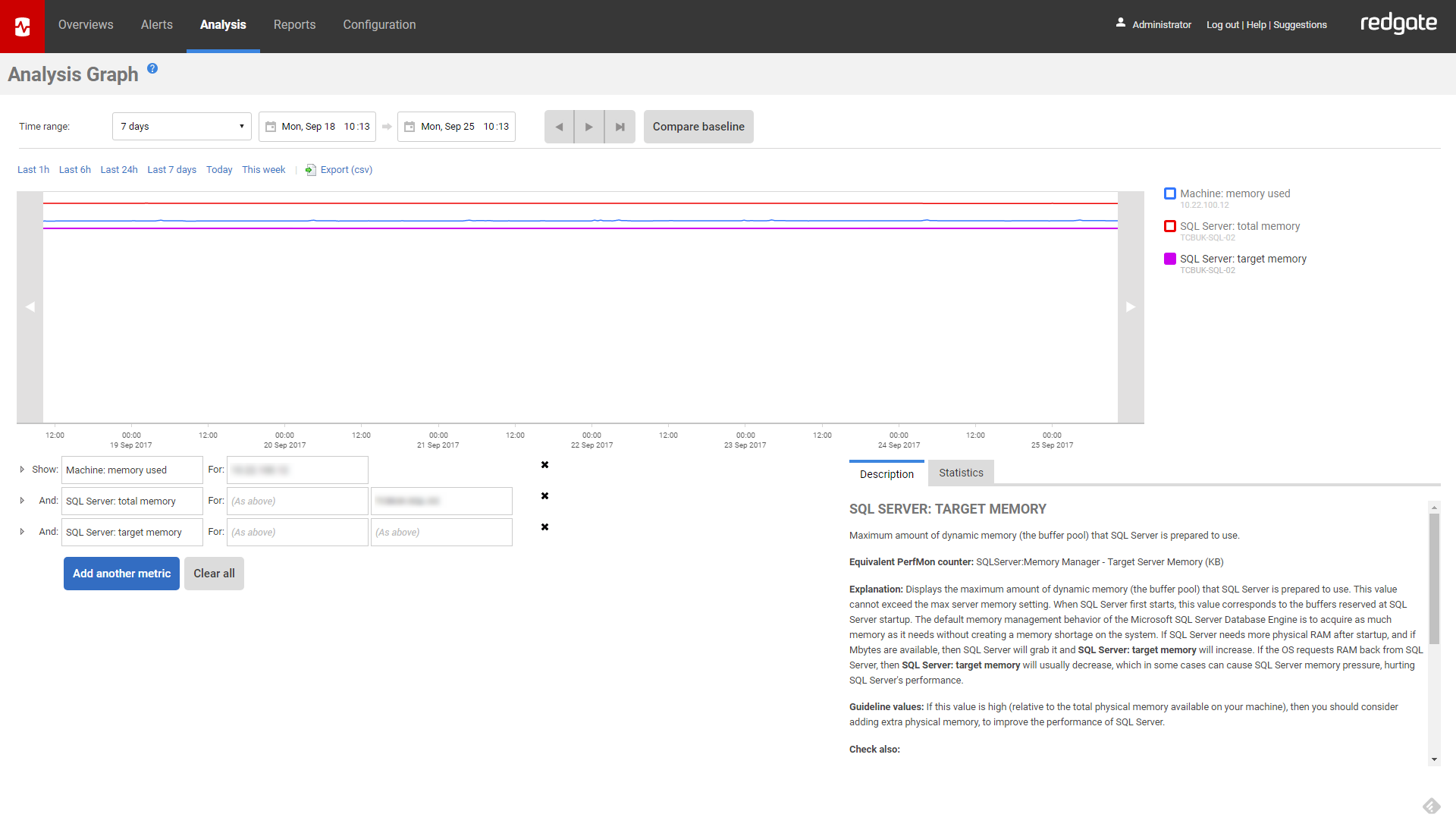Open the start date calendar icon
Image resolution: width=1456 pixels, height=830 pixels.
coord(270,127)
